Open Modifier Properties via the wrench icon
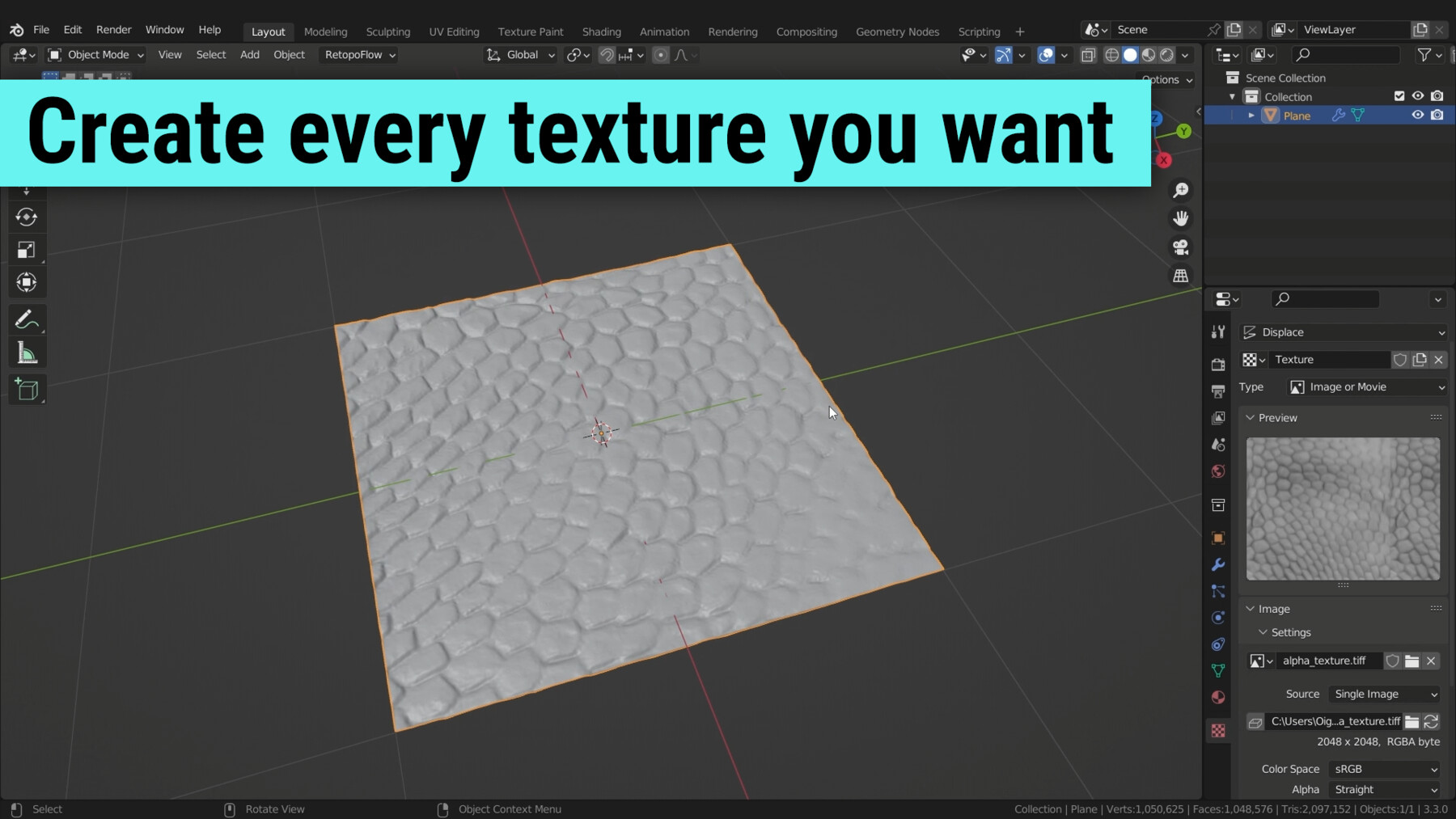The width and height of the screenshot is (1456, 819). tap(1218, 564)
